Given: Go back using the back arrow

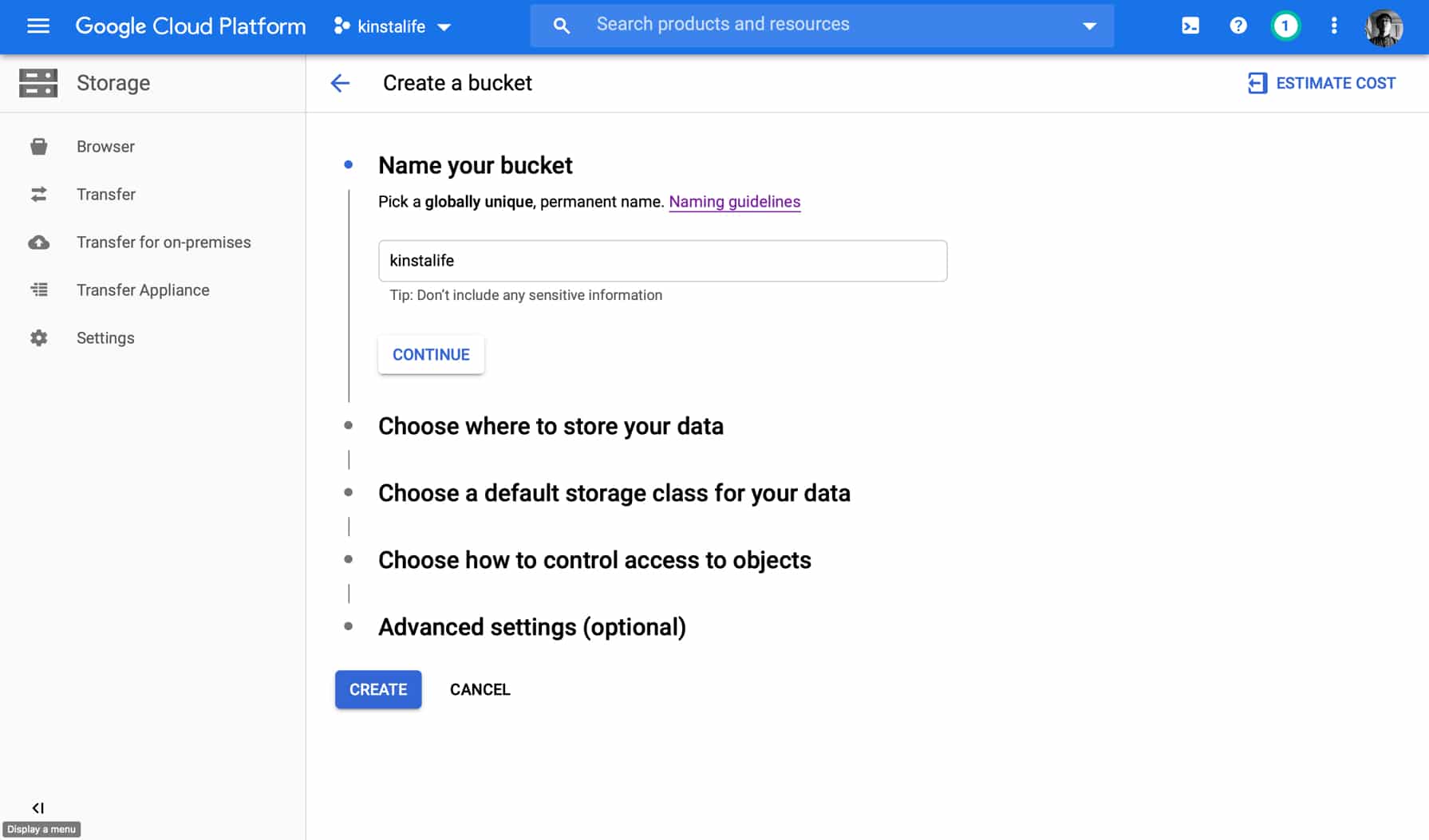Looking at the screenshot, I should pyautogui.click(x=340, y=83).
